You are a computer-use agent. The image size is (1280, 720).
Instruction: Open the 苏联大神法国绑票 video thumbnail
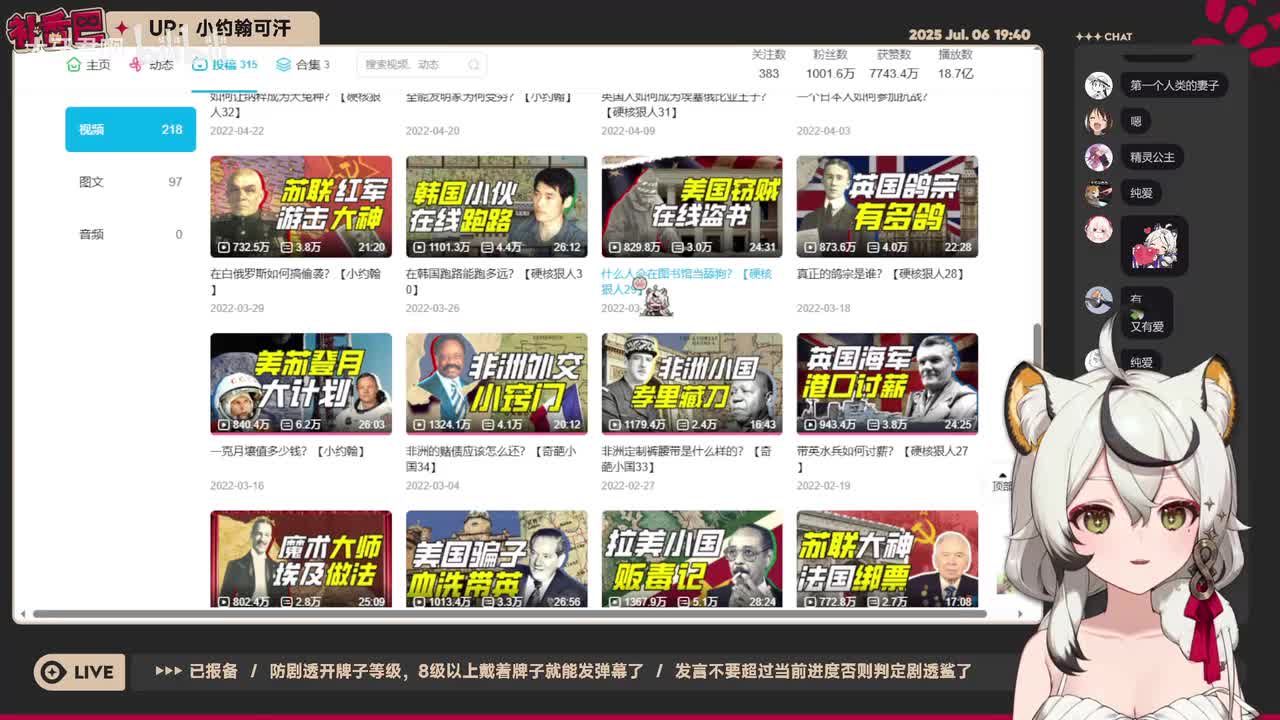pos(887,559)
